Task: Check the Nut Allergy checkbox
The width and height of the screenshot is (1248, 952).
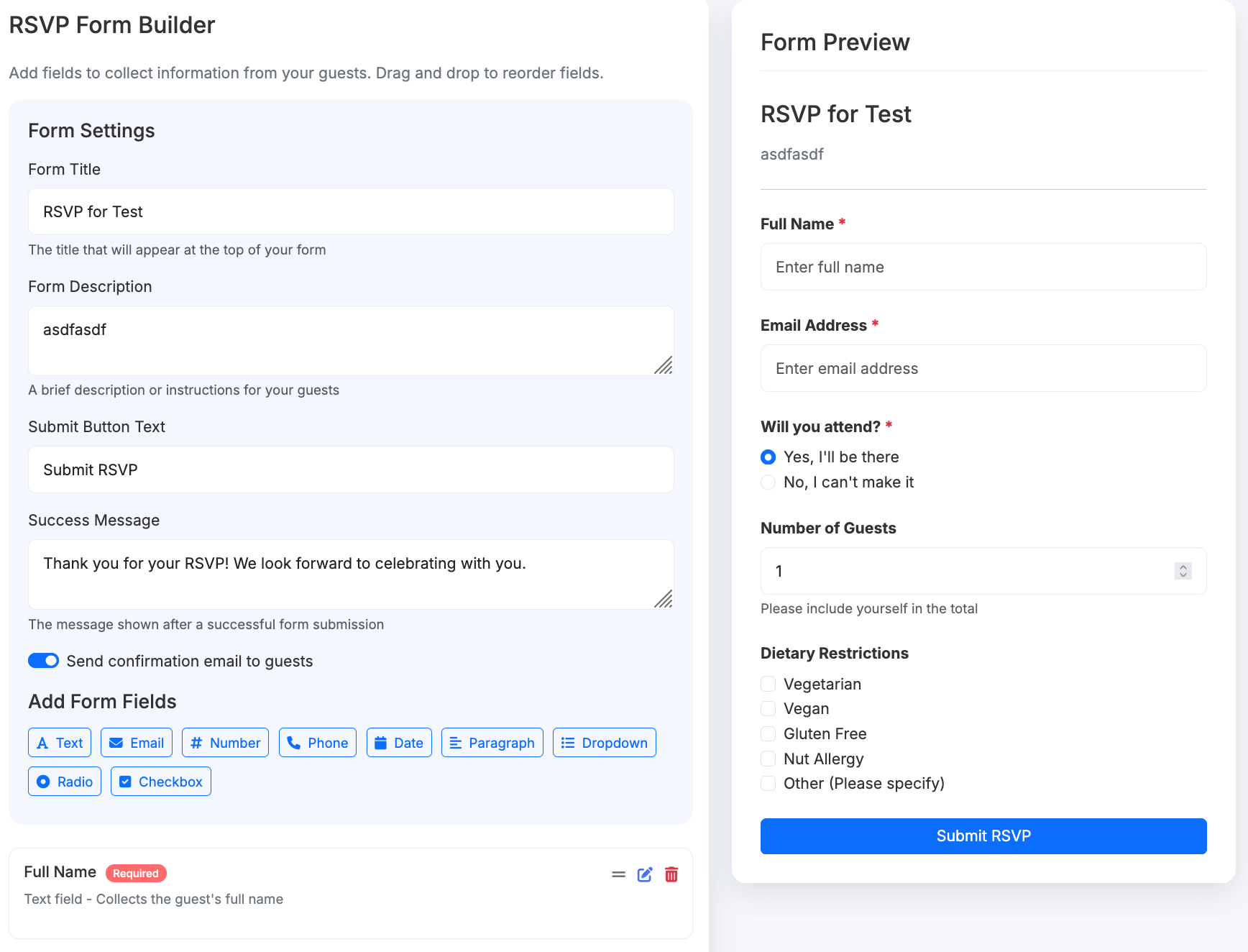Action: [x=768, y=759]
